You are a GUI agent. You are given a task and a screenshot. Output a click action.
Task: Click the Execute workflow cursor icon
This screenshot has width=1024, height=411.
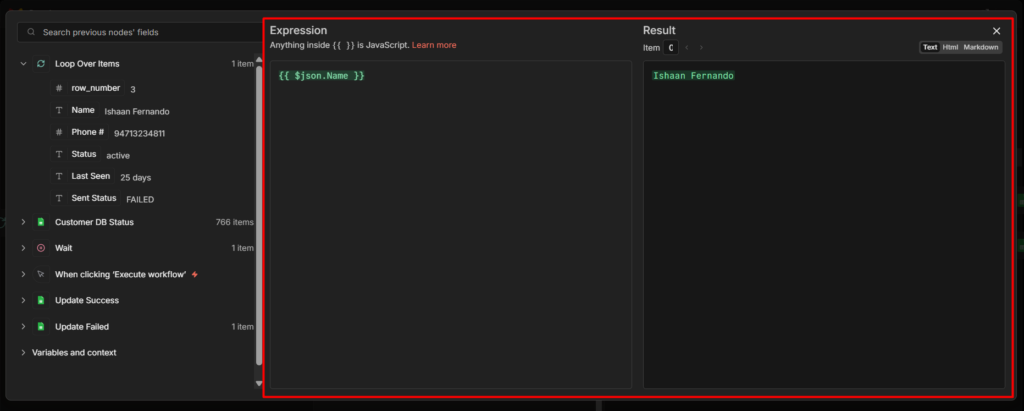coord(41,274)
